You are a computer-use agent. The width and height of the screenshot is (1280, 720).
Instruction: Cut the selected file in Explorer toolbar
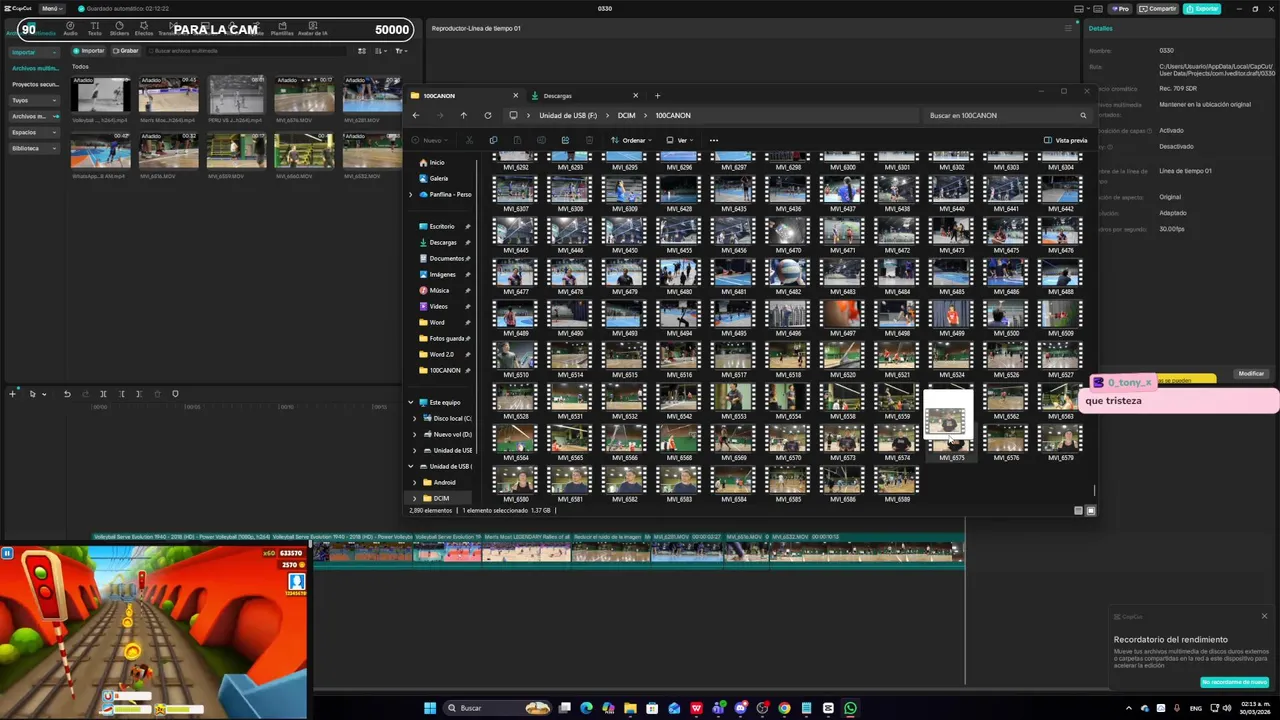pos(469,140)
